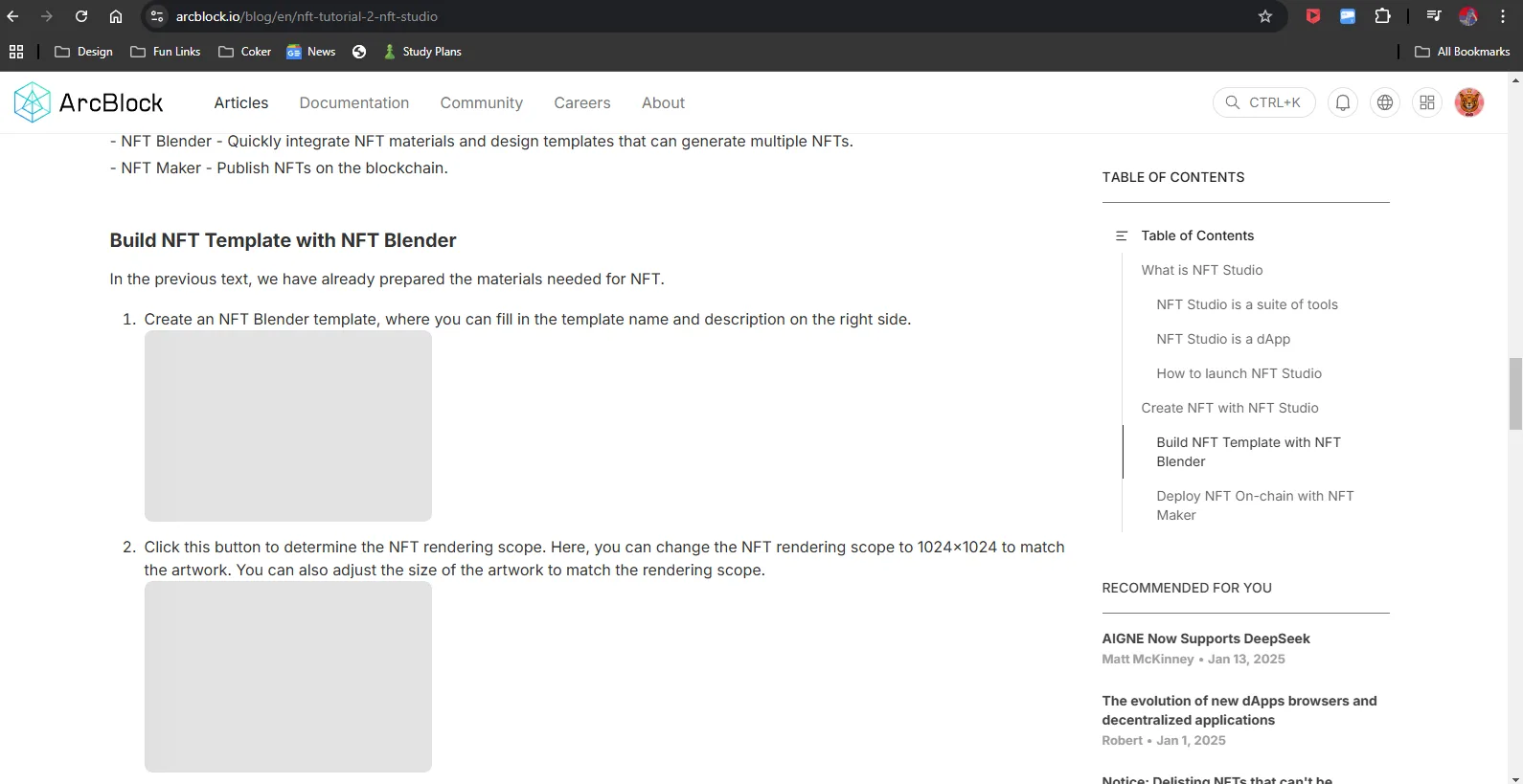Open the language globe selector
The image size is (1523, 784).
click(1385, 102)
